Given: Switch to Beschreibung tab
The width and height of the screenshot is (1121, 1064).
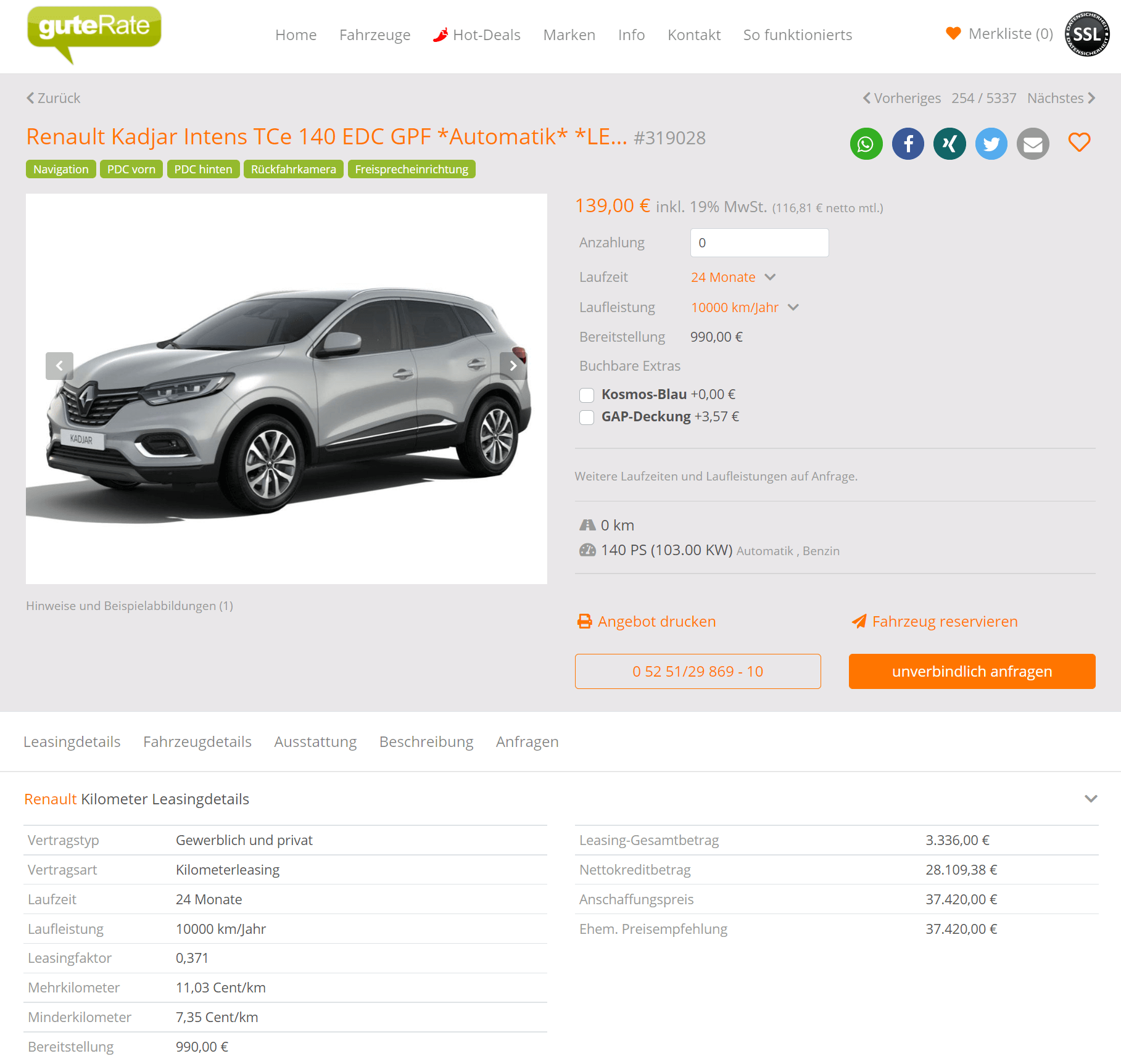Looking at the screenshot, I should (x=426, y=741).
